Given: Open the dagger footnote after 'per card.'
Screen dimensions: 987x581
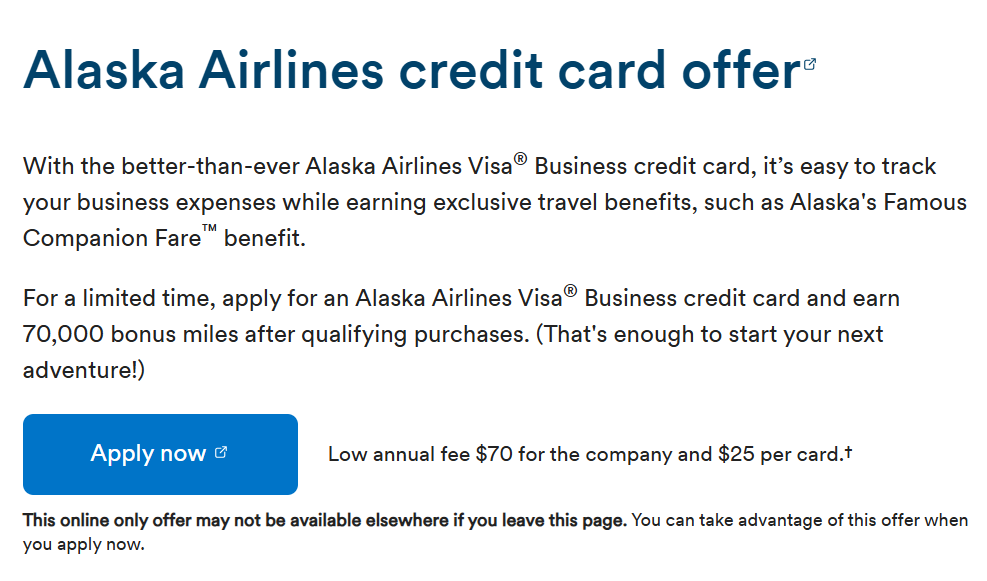Looking at the screenshot, I should tap(849, 451).
